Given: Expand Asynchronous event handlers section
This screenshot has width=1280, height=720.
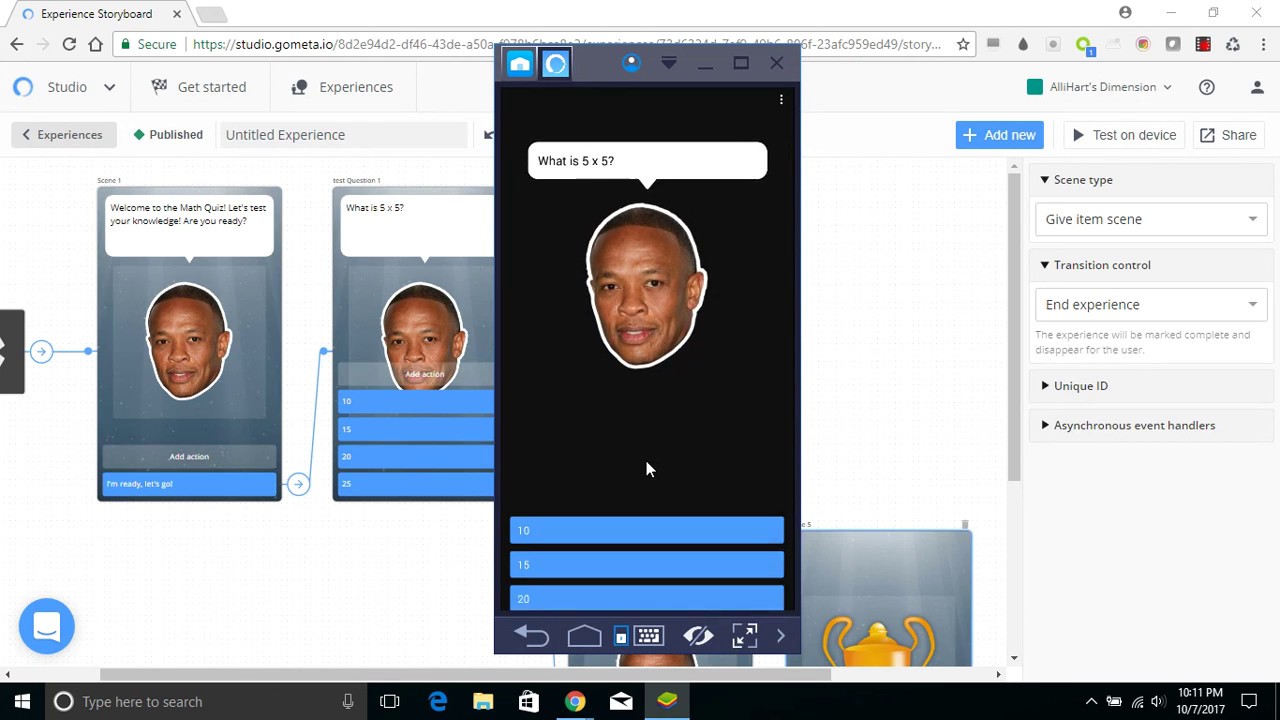Looking at the screenshot, I should tap(1127, 425).
